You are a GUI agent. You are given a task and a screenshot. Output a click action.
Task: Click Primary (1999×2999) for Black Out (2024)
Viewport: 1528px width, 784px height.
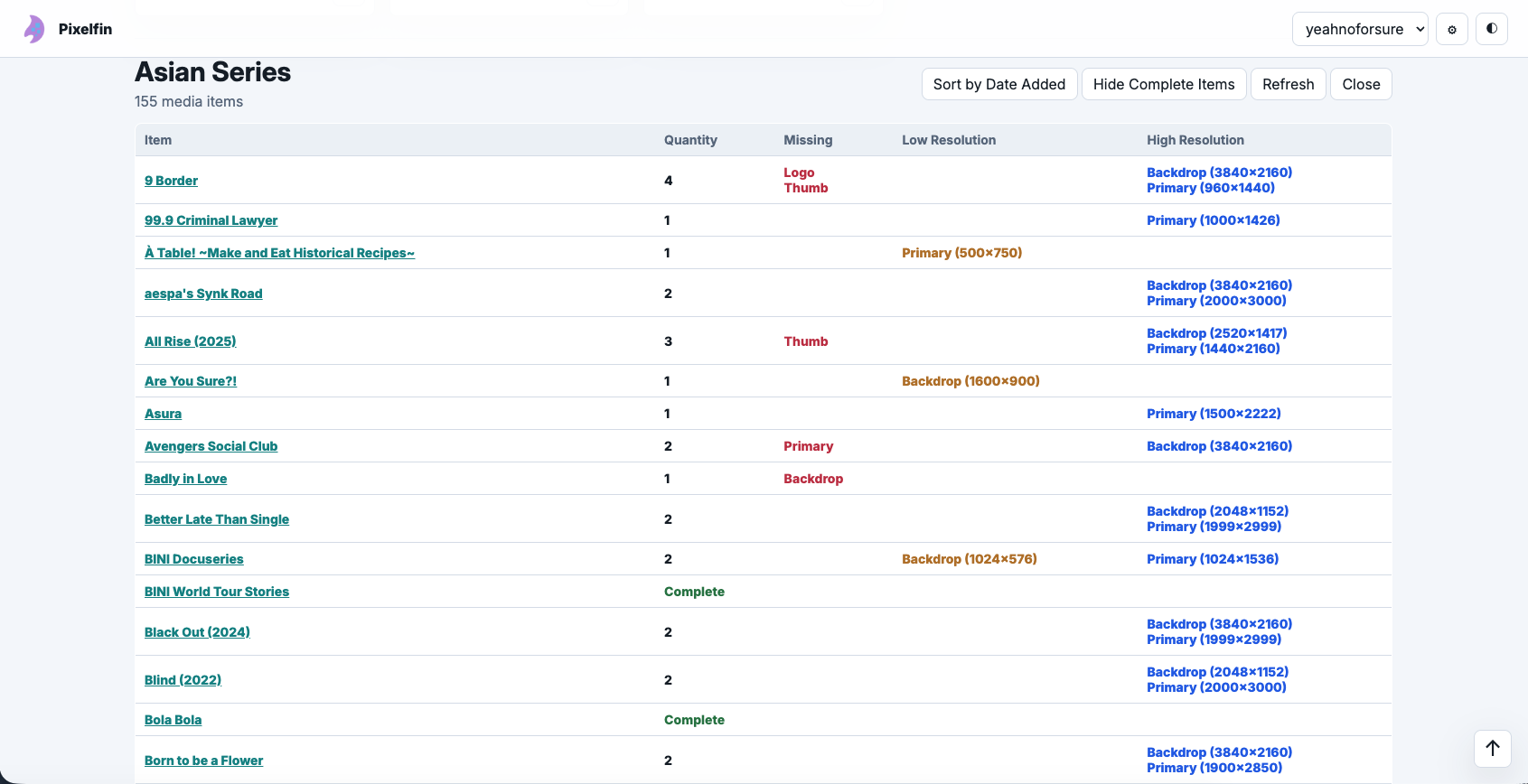point(1214,639)
